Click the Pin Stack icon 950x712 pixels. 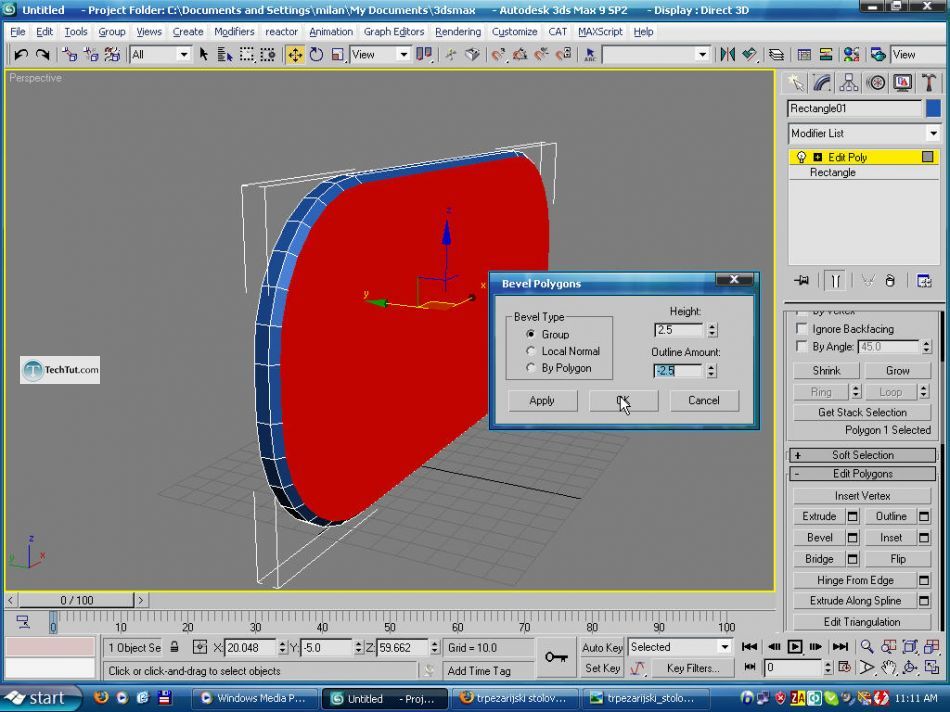pyautogui.click(x=802, y=281)
